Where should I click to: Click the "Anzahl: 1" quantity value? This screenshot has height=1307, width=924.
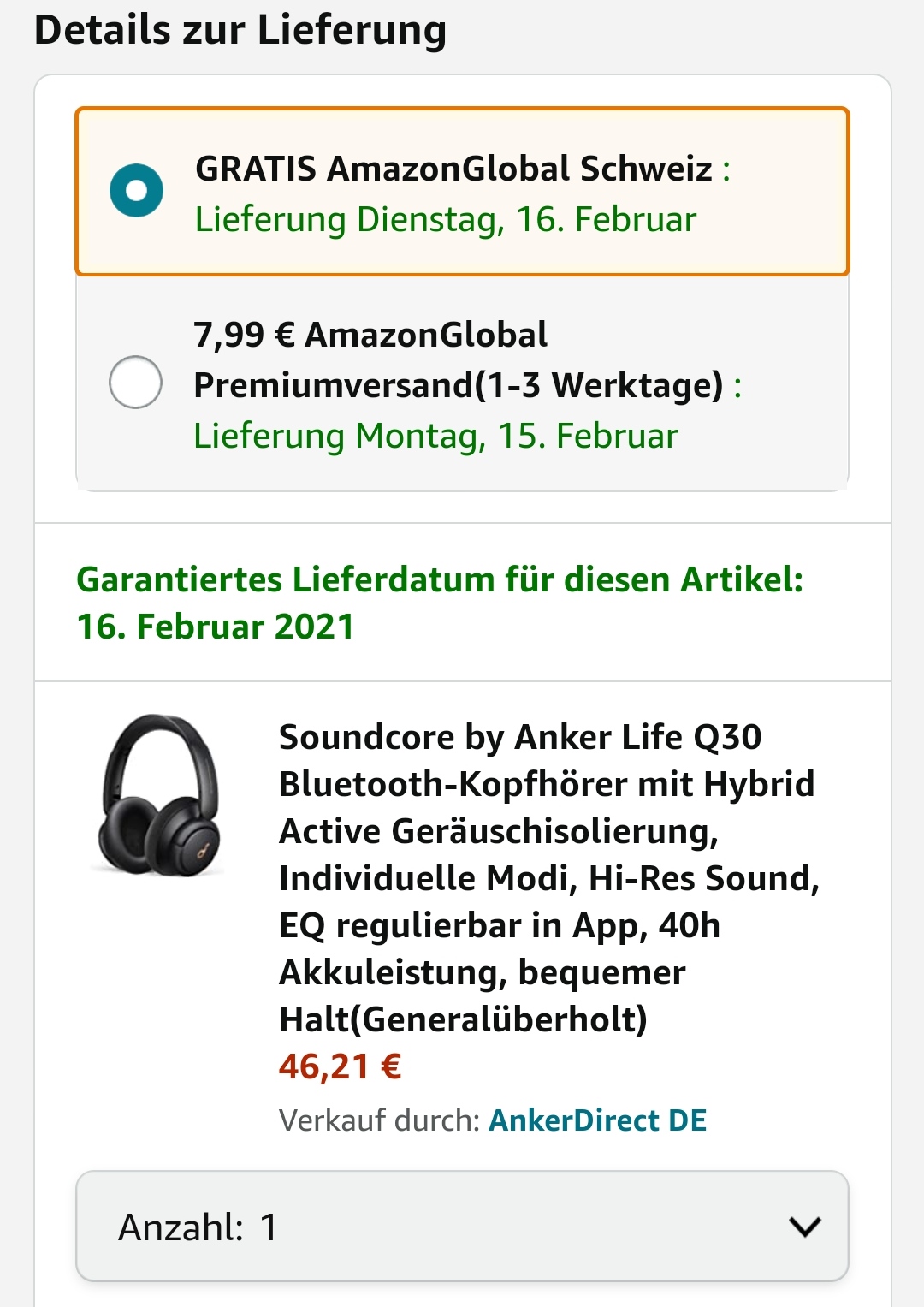(198, 1227)
